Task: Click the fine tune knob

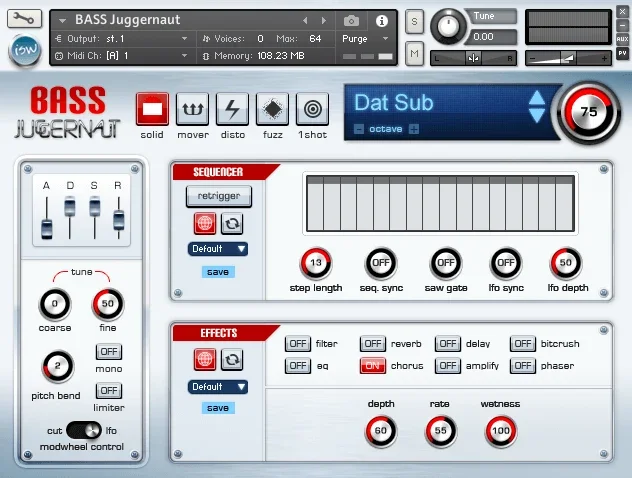Action: [x=108, y=304]
